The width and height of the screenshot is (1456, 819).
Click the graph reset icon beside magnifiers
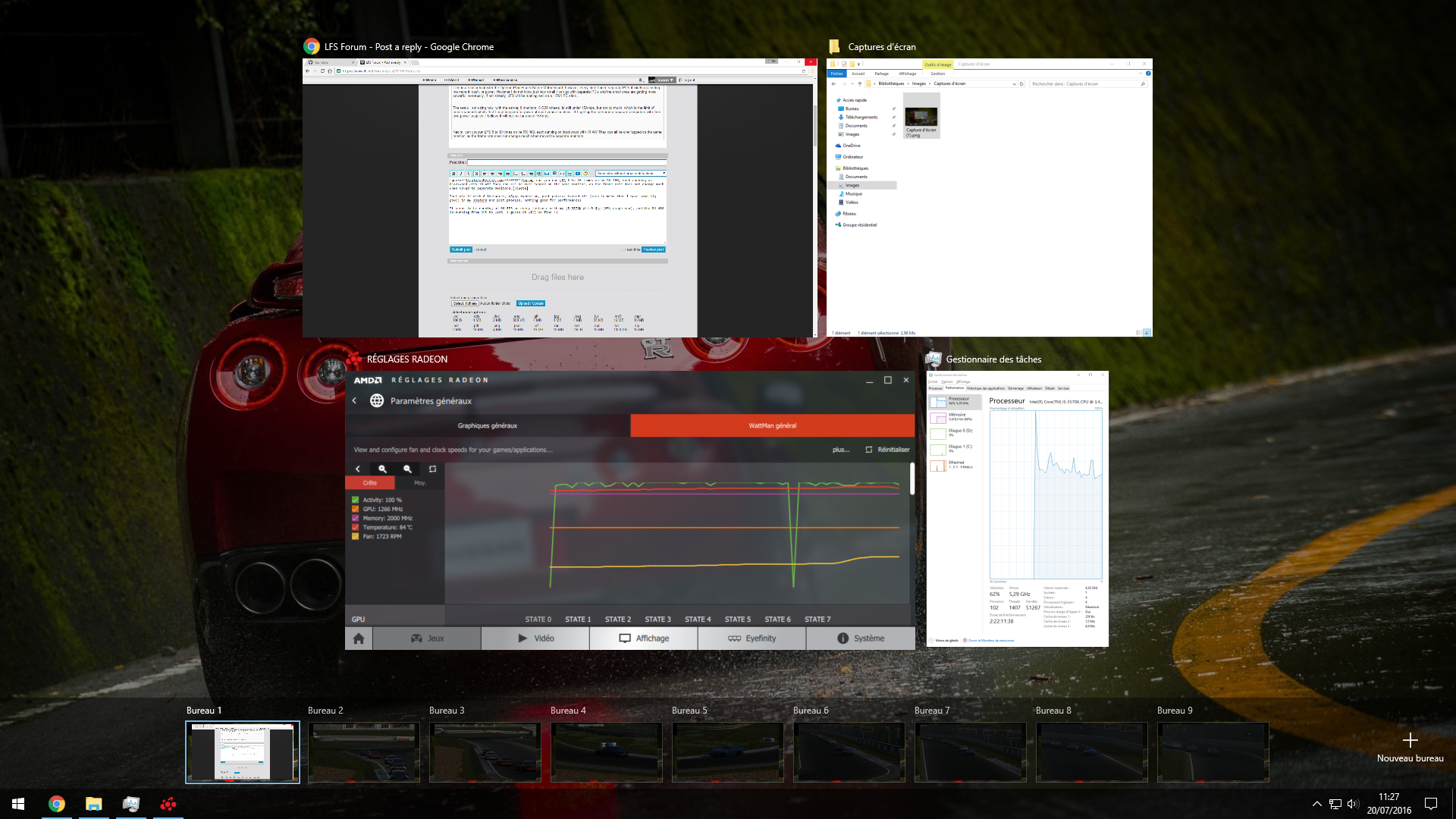433,469
